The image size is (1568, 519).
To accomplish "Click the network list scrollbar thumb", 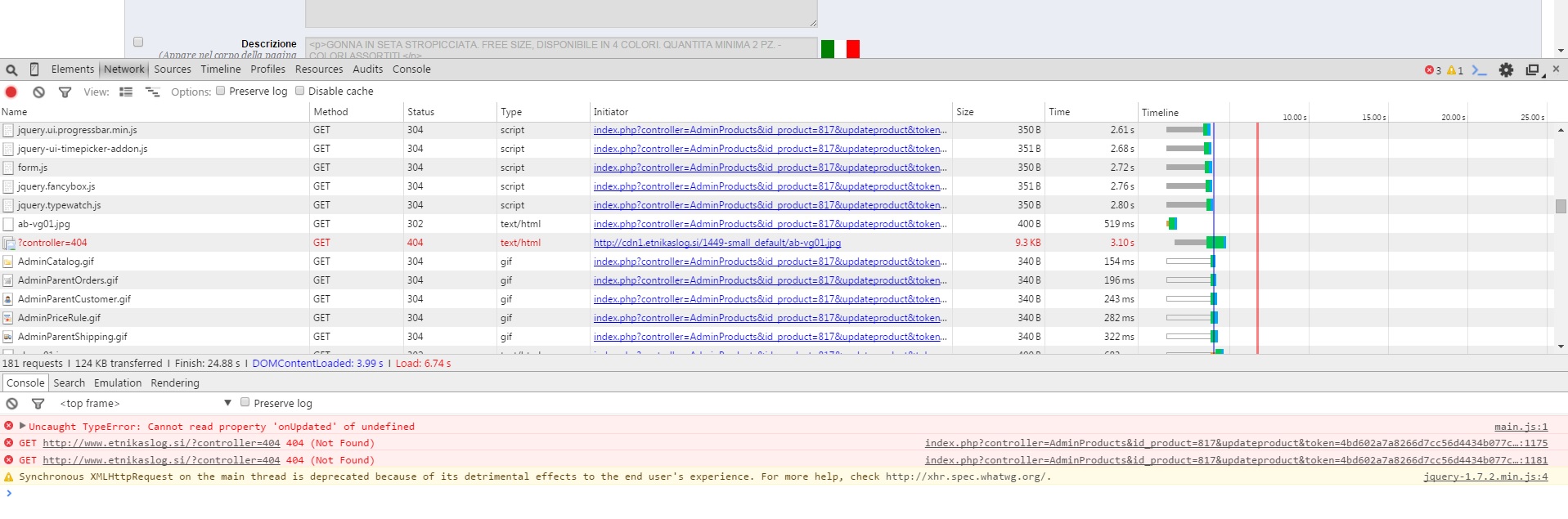I will coord(1561,206).
